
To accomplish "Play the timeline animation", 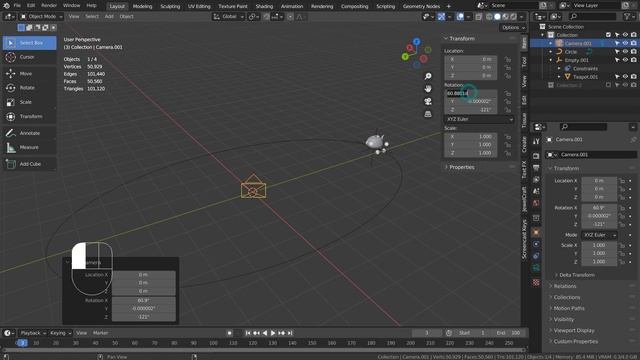I will point(273,333).
